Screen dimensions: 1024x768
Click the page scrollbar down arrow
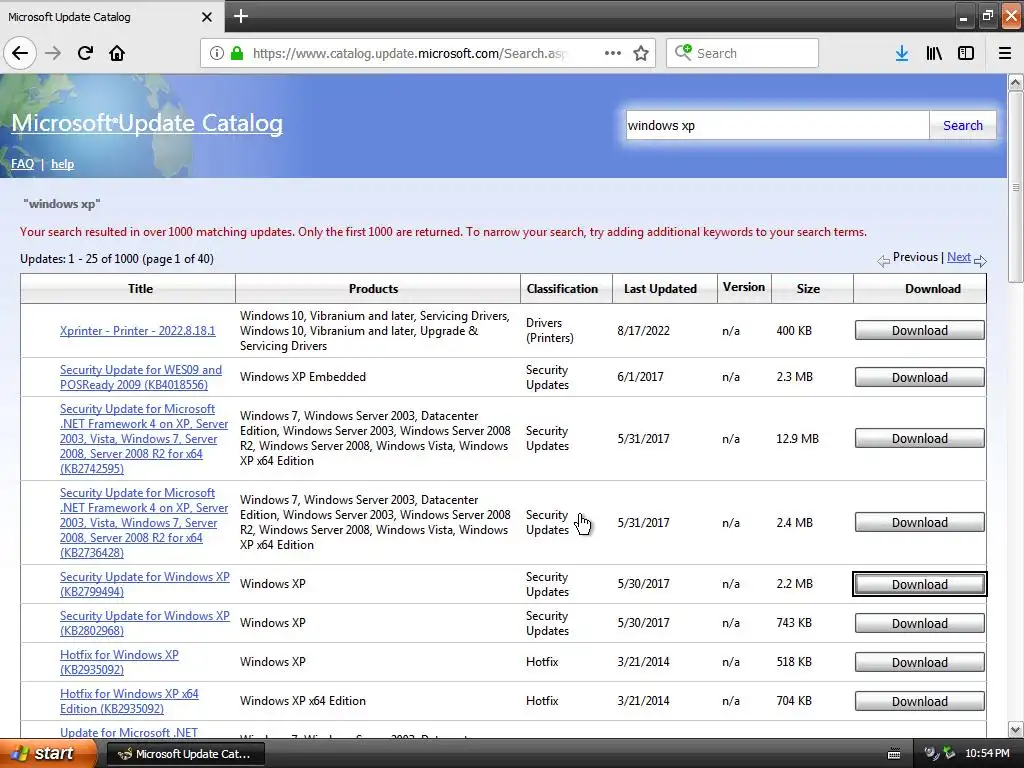[1016, 729]
